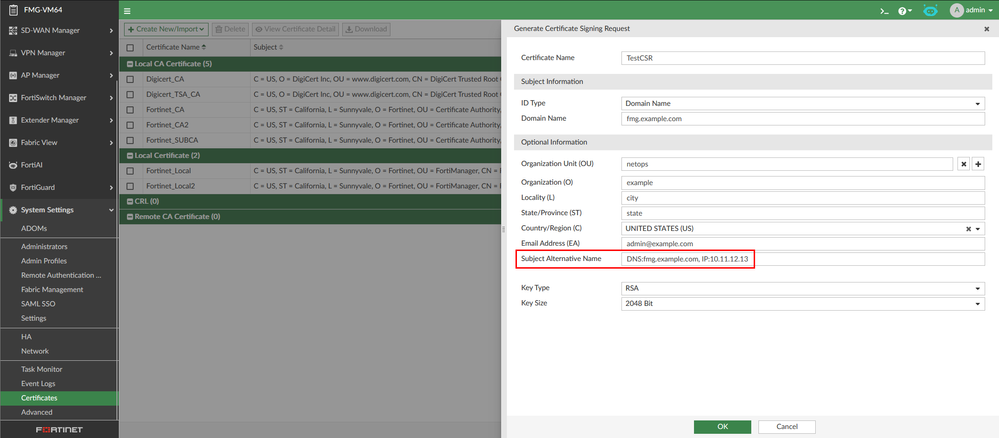
Task: Click OK to generate the CSR
Action: point(722,427)
